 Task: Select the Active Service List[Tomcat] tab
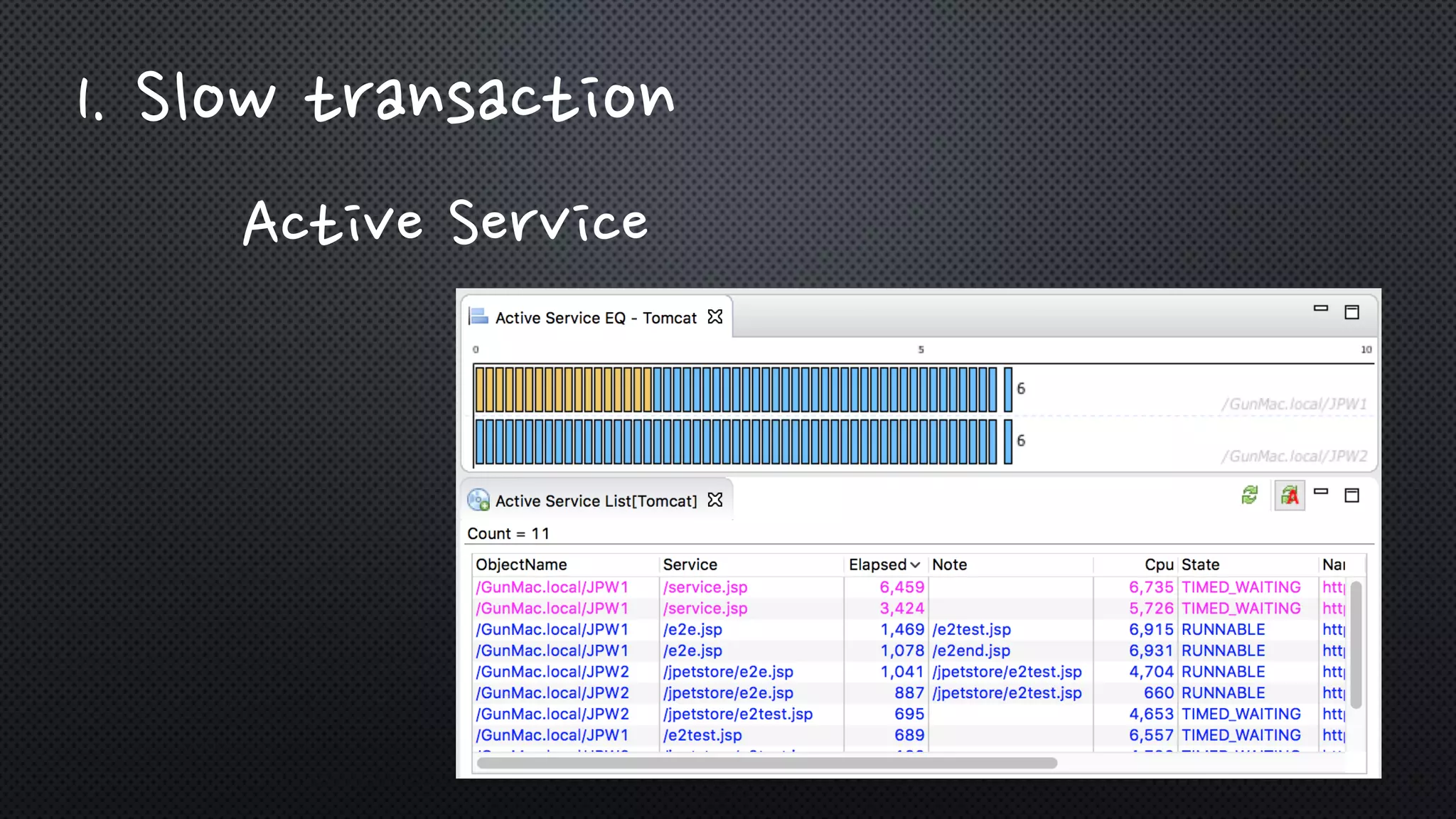(595, 501)
